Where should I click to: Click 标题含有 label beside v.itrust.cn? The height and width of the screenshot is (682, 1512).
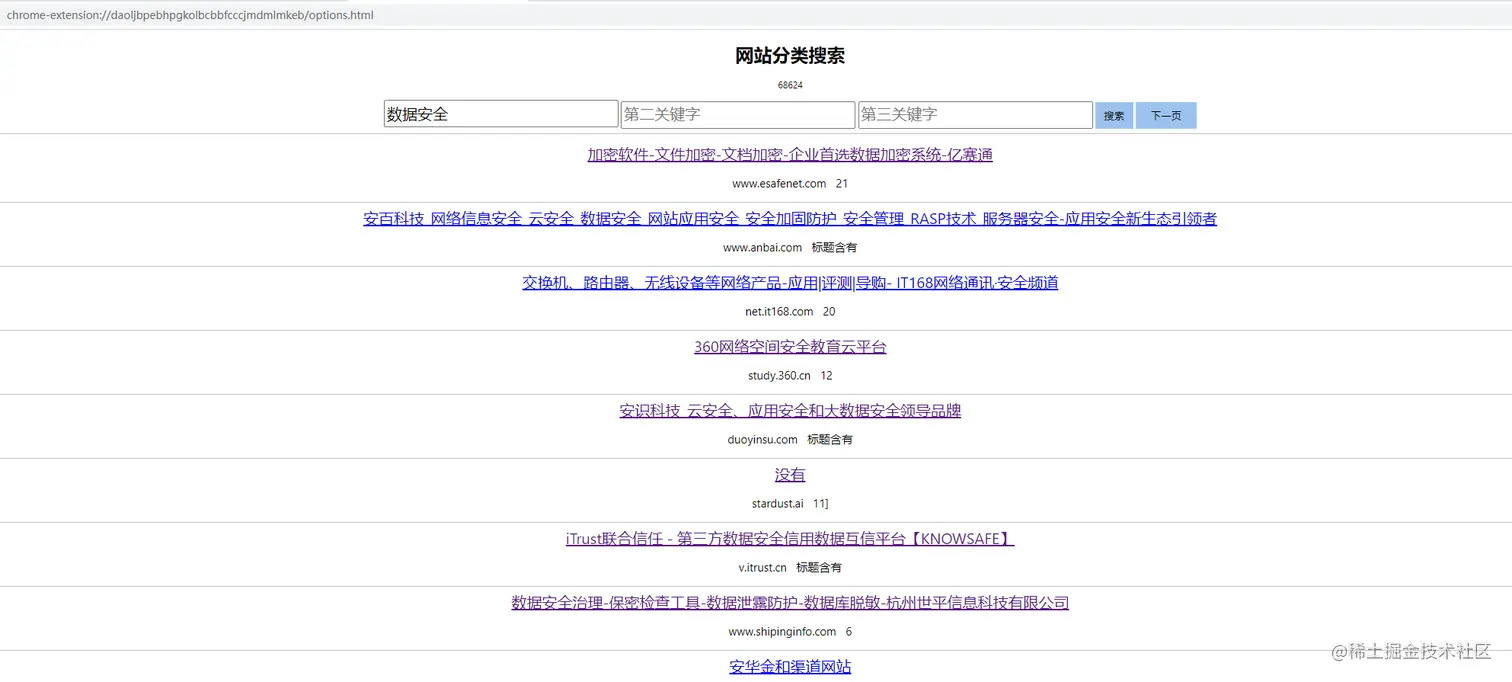tap(819, 568)
